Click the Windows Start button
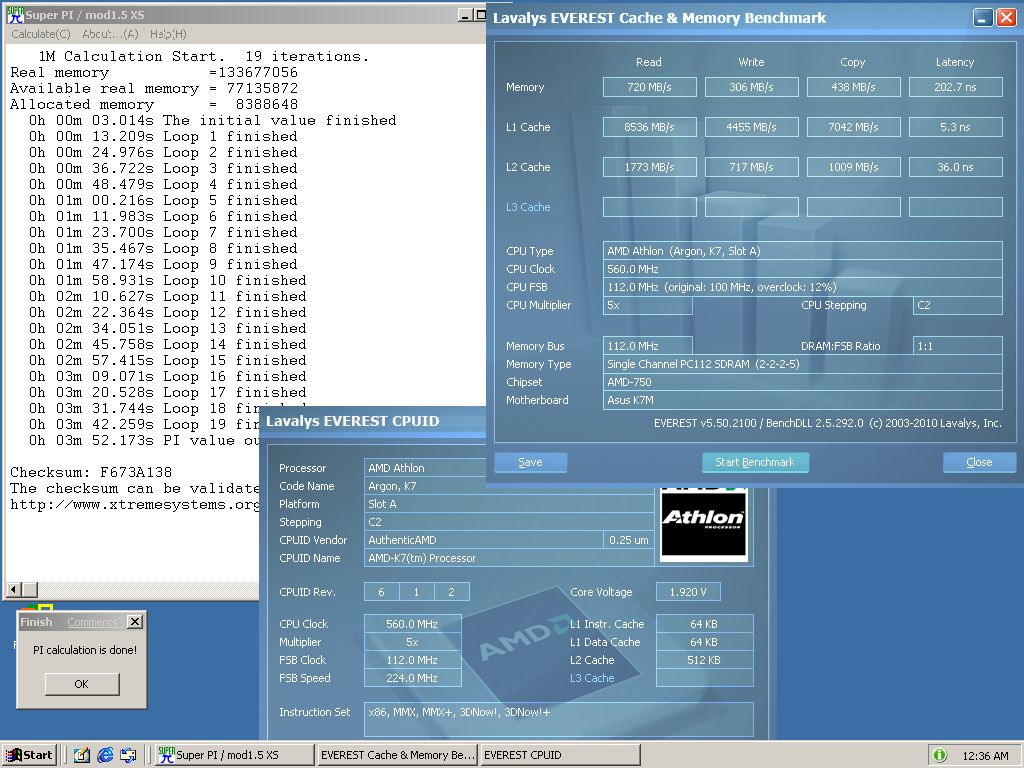Screen dimensions: 1024x768 tap(29, 755)
